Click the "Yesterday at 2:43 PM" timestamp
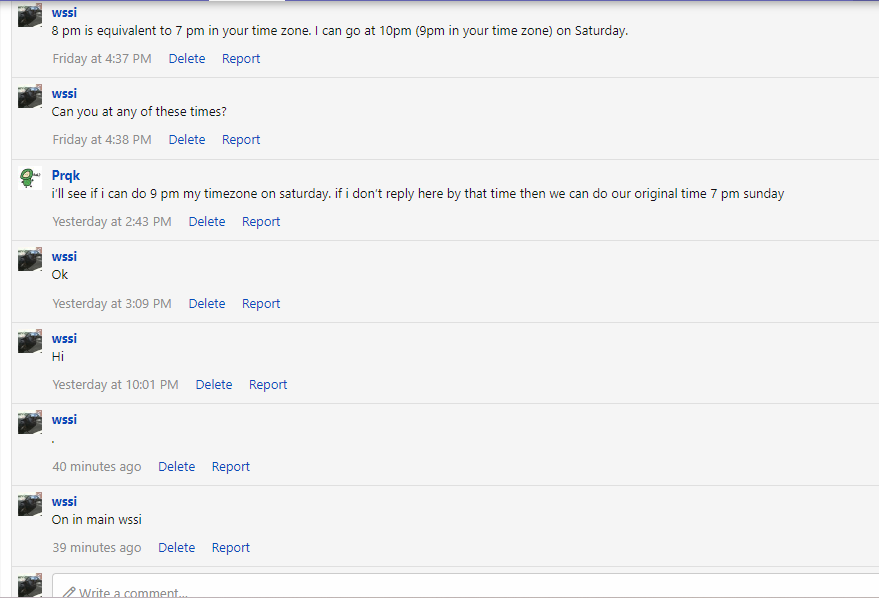Screen dimensions: 879x598 [x=112, y=222]
